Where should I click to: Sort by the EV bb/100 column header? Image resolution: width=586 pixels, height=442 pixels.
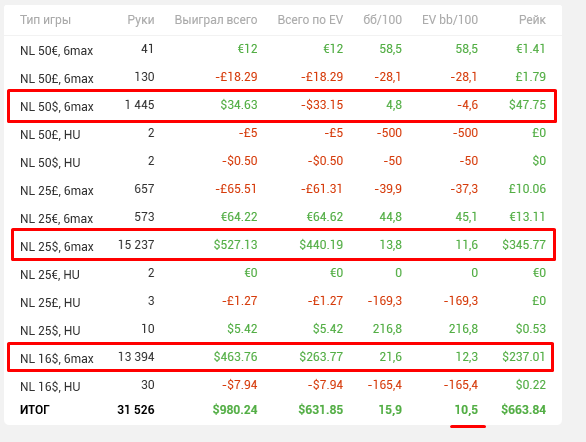(x=450, y=20)
